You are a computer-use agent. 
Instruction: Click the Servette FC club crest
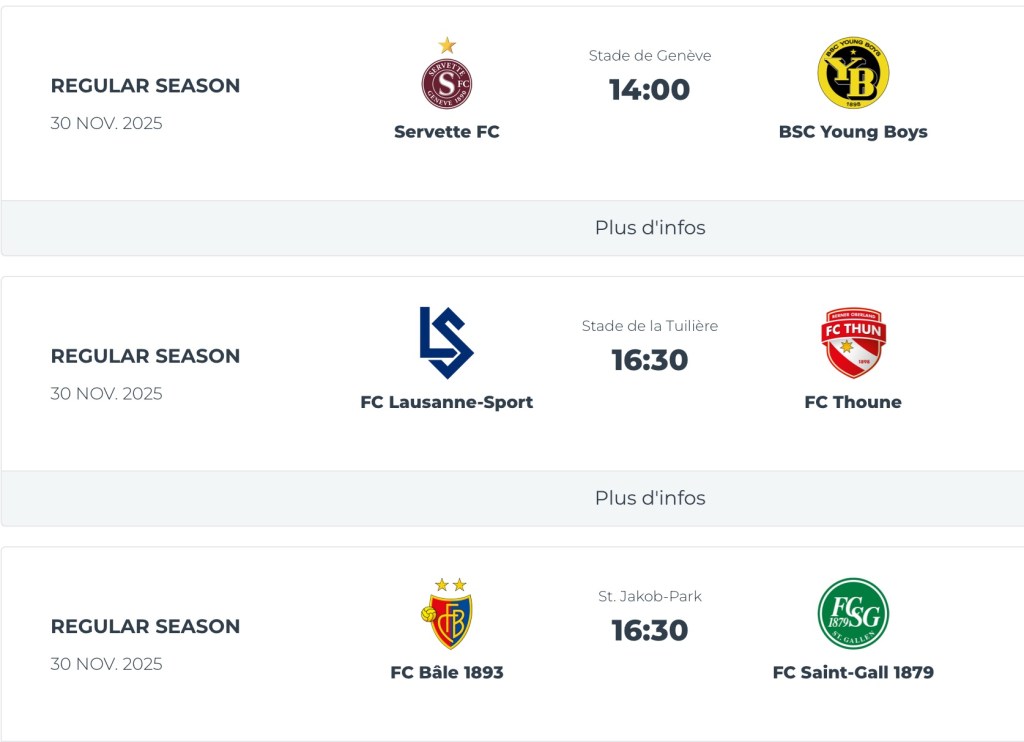[446, 81]
